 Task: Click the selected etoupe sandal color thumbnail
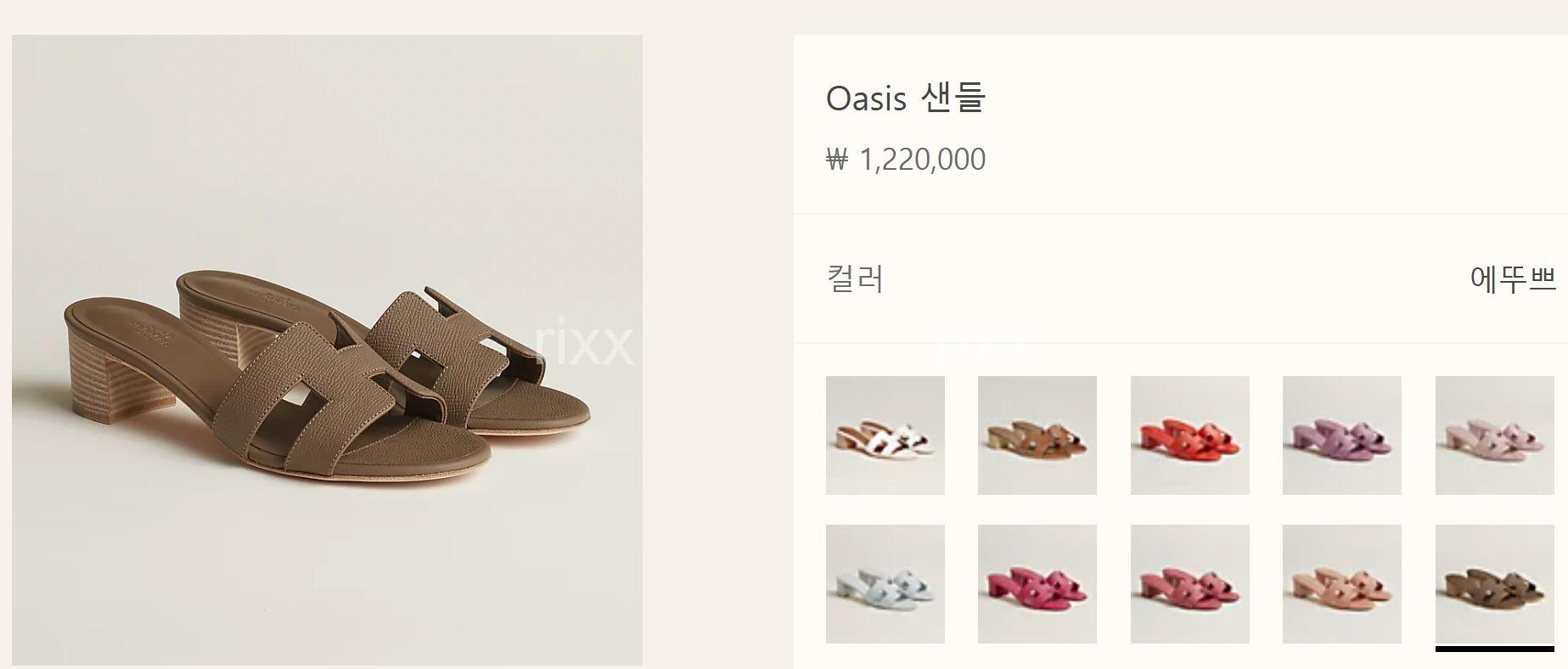[x=1495, y=584]
